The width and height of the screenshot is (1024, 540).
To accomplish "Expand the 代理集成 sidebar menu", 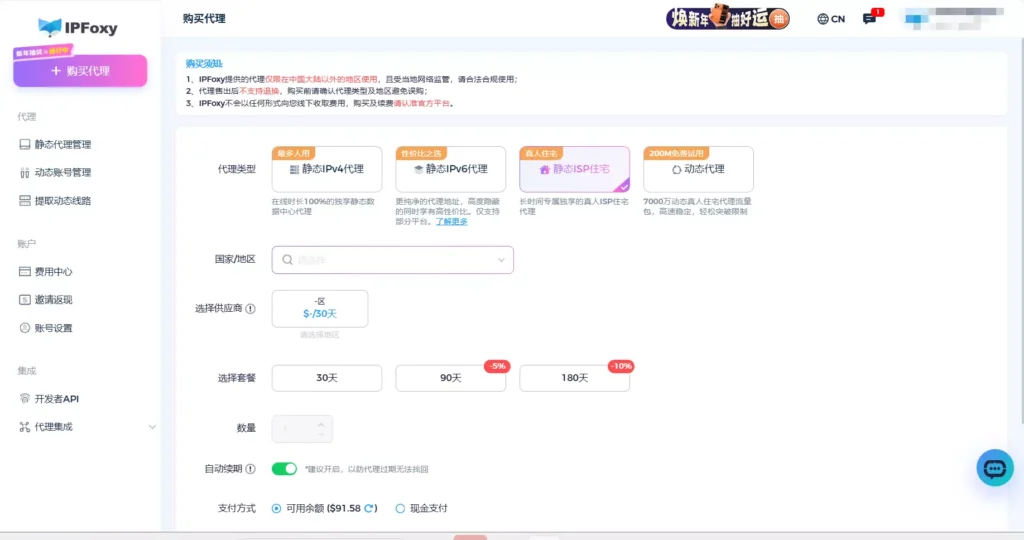I will pyautogui.click(x=152, y=427).
